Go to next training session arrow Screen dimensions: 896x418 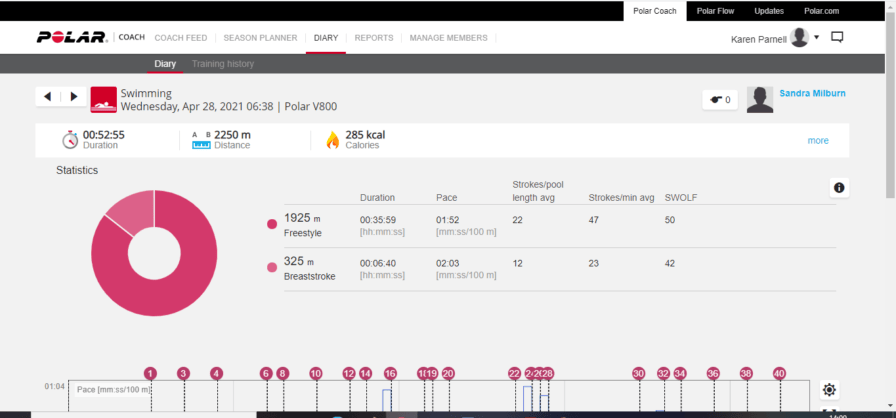tap(73, 97)
